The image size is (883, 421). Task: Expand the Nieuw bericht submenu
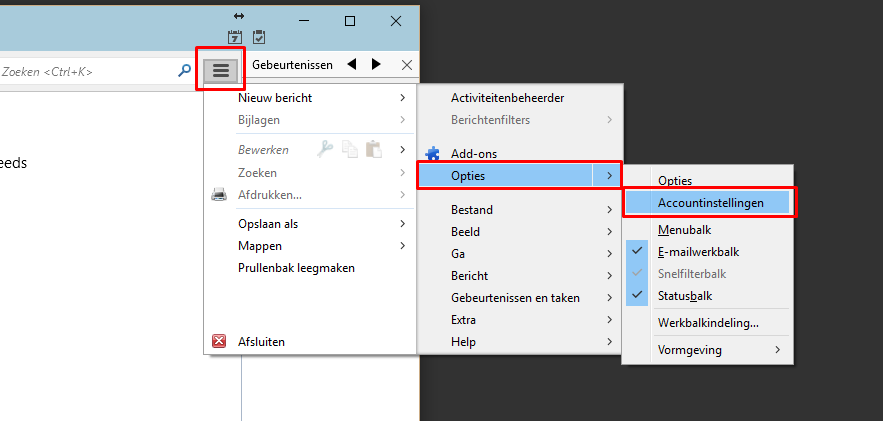tap(310, 98)
